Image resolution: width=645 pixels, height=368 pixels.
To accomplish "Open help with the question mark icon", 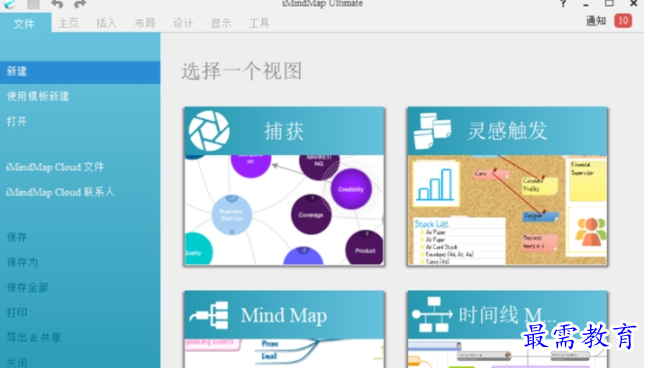I will tap(563, 4).
